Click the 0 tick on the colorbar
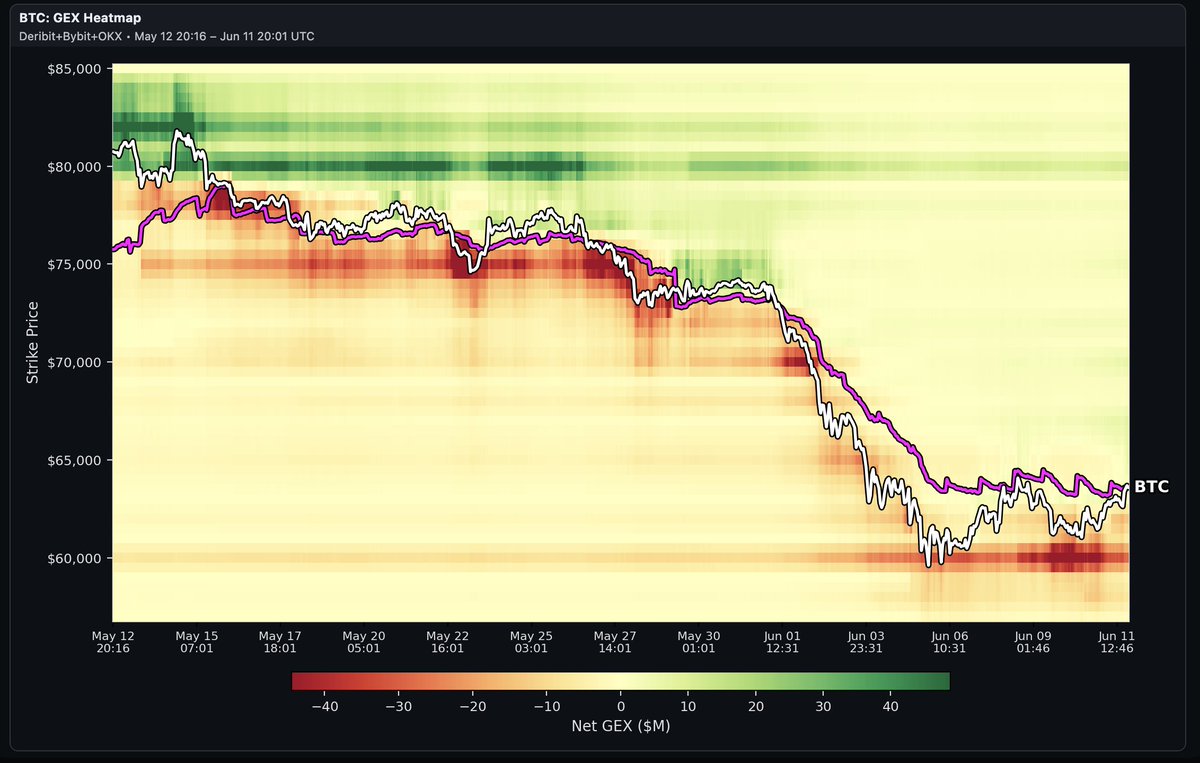1200x763 pixels. tap(621, 706)
